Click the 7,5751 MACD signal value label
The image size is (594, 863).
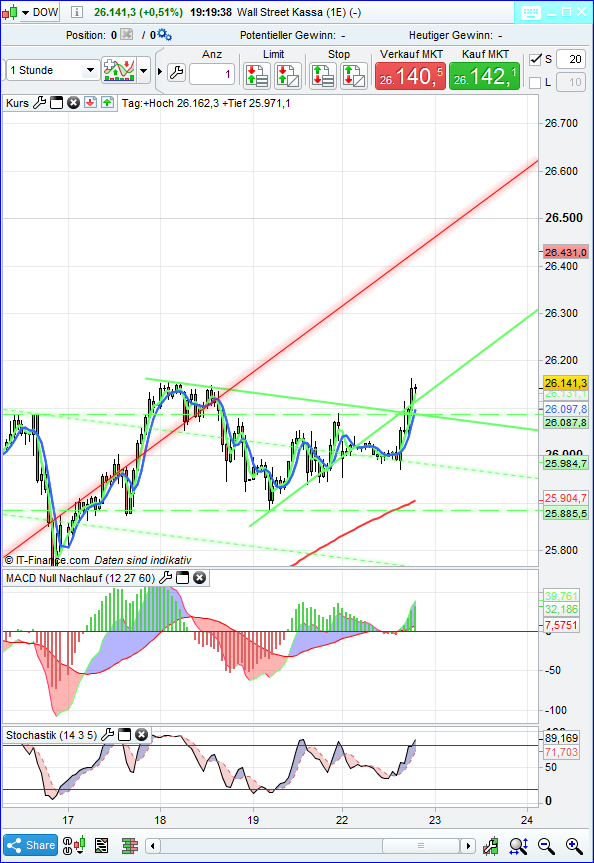click(x=561, y=625)
